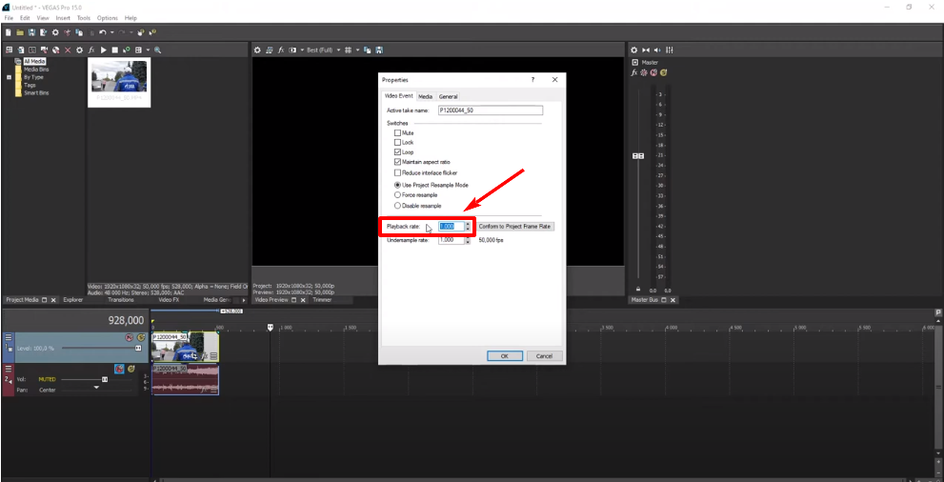Image resolution: width=944 pixels, height=482 pixels.
Task: Select Smart Bins in the media tree
Action: [x=36, y=93]
